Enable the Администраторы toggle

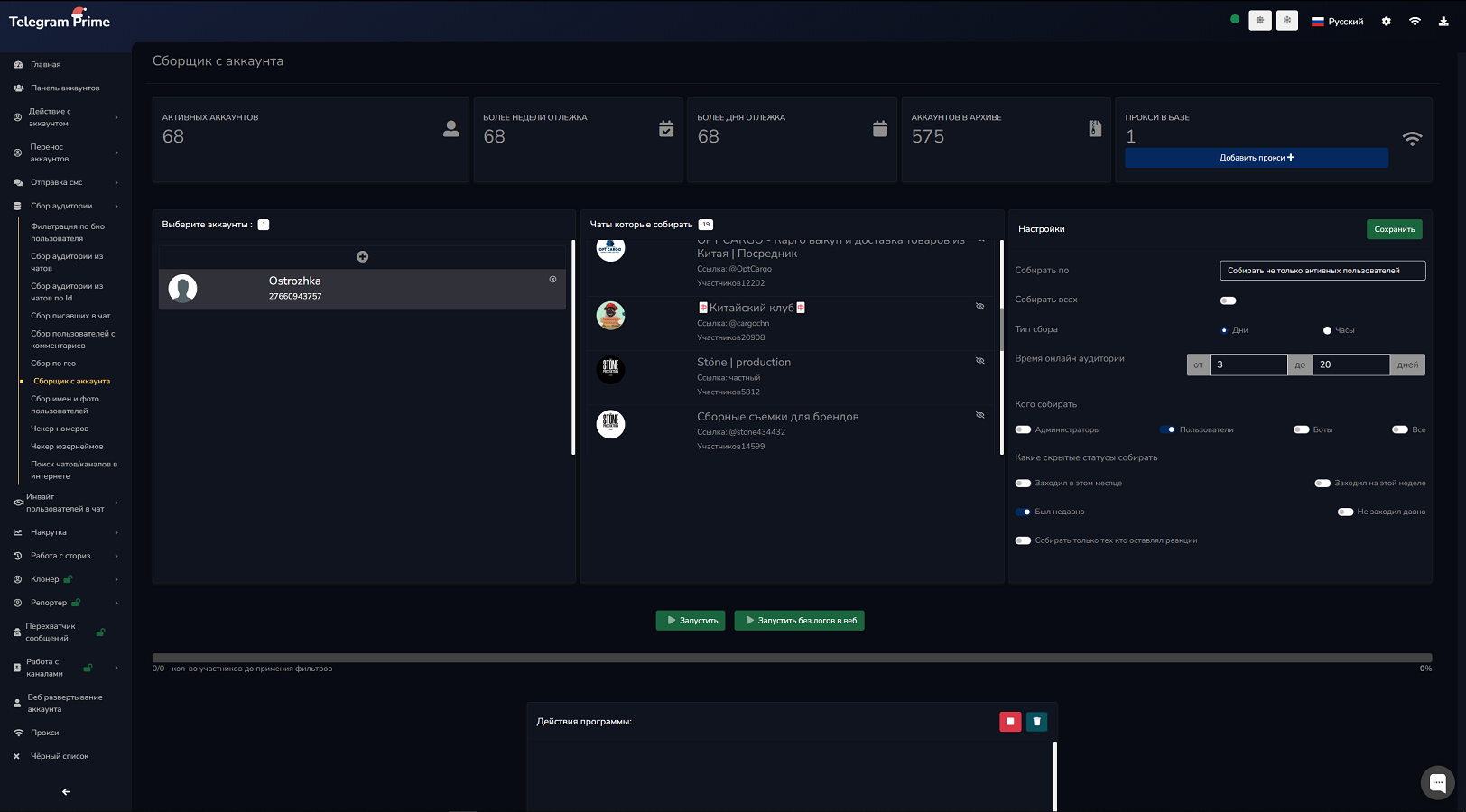pos(1023,430)
